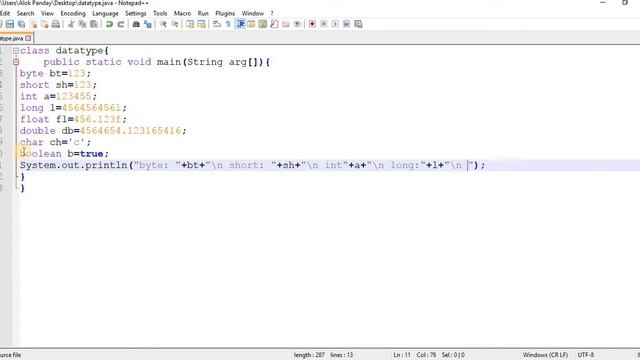Toggle synchronized vertical scrolling icon

[190, 24]
